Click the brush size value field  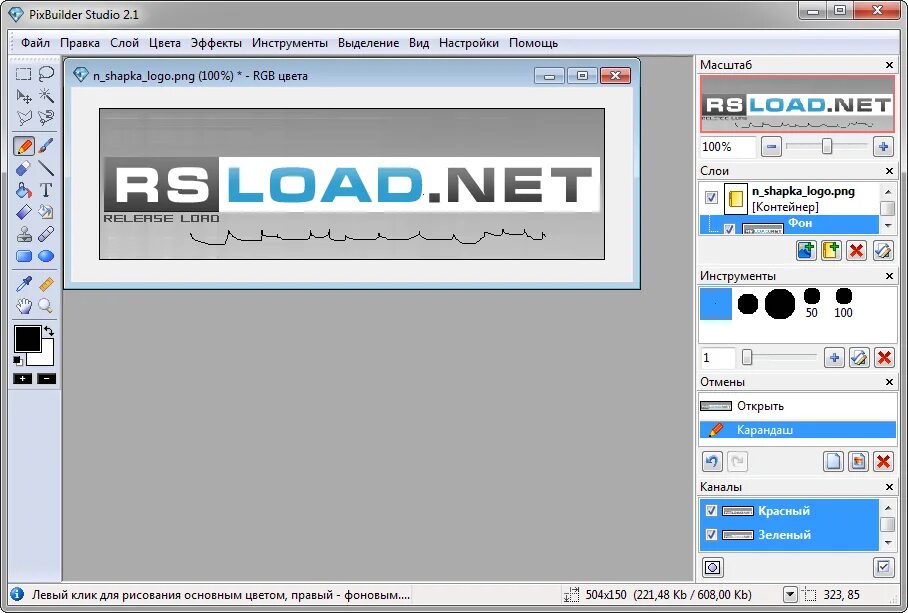[717, 358]
